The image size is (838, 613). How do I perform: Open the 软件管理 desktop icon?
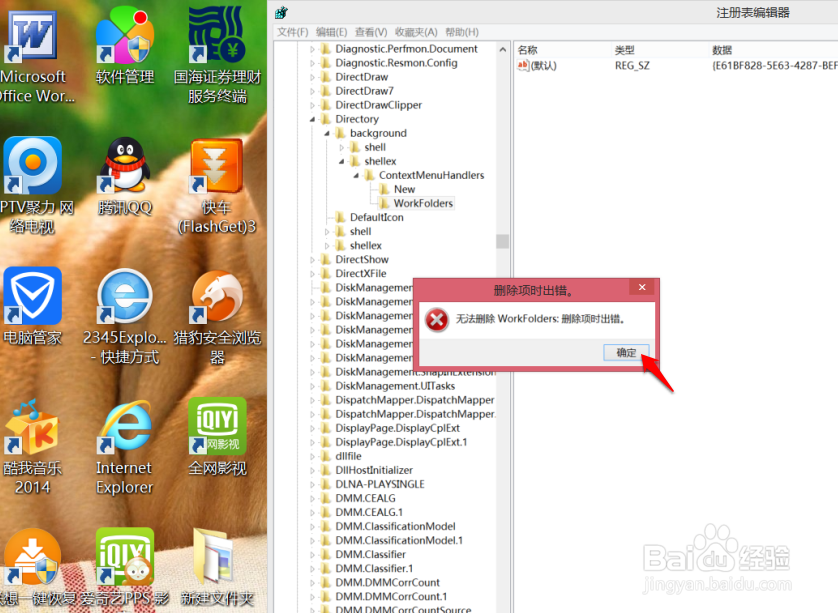pyautogui.click(x=125, y=36)
